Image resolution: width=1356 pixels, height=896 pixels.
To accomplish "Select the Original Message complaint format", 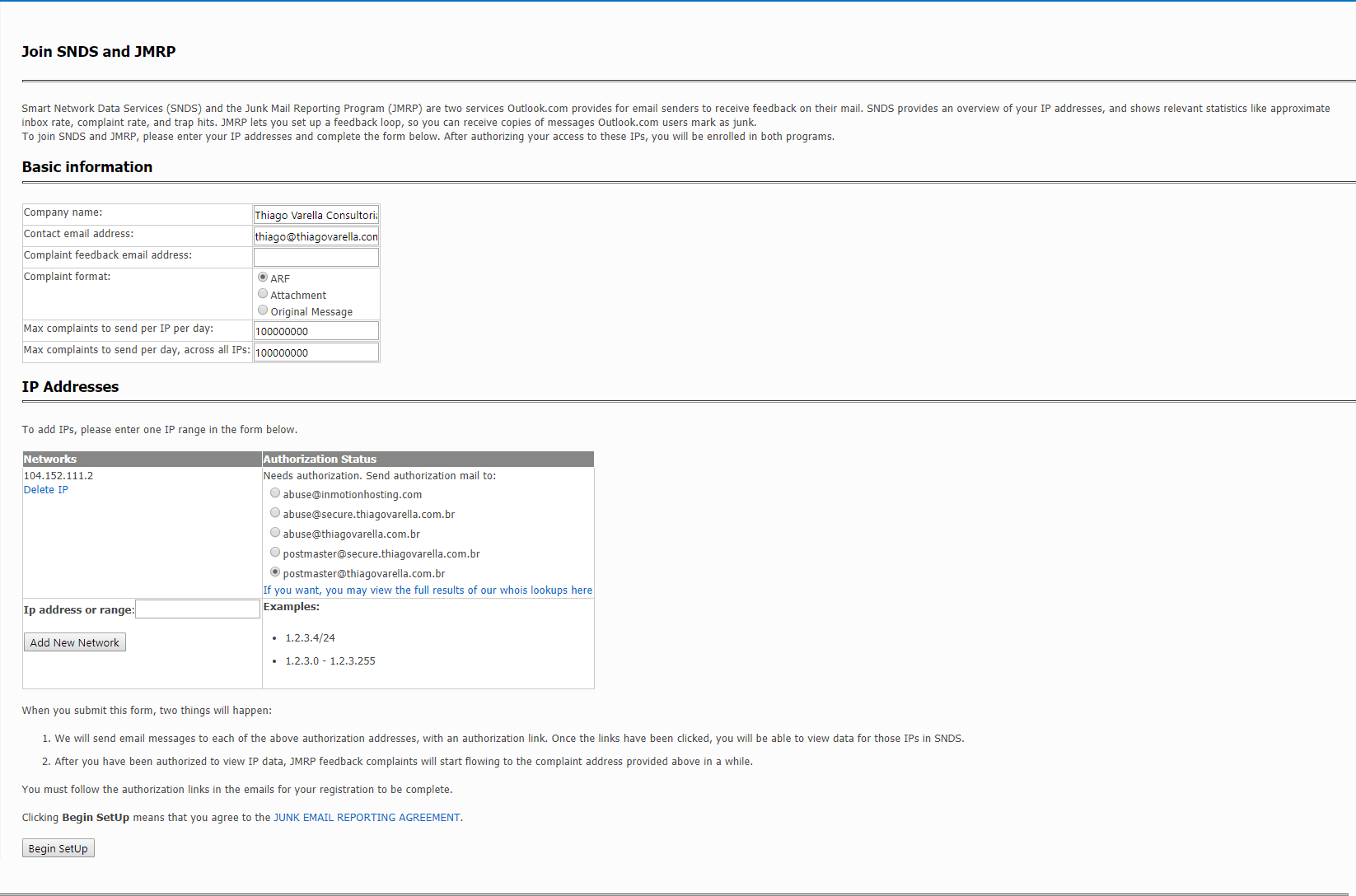I will pyautogui.click(x=263, y=310).
